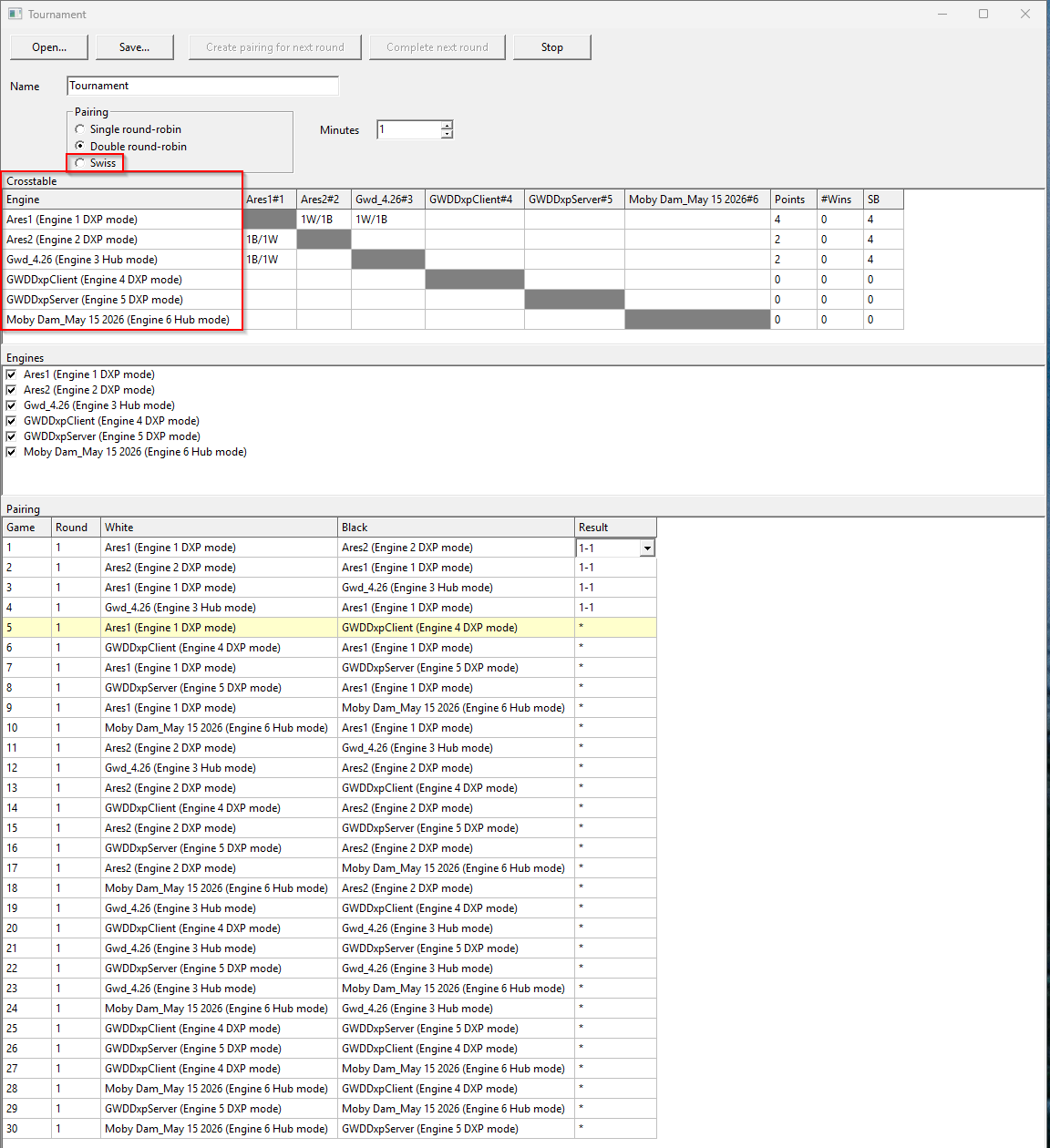This screenshot has height=1148, width=1050.
Task: Click the Engine column header in crosstable
Action: (x=122, y=200)
